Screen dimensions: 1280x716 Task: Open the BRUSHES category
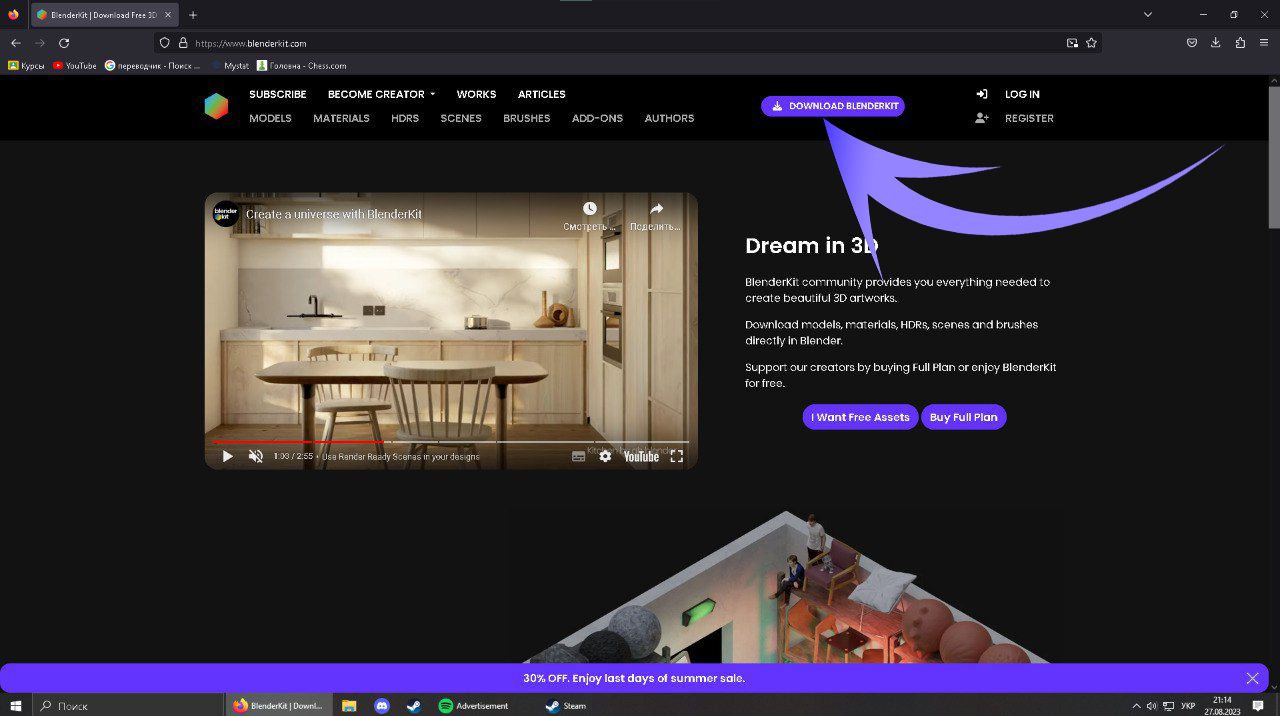coord(527,118)
